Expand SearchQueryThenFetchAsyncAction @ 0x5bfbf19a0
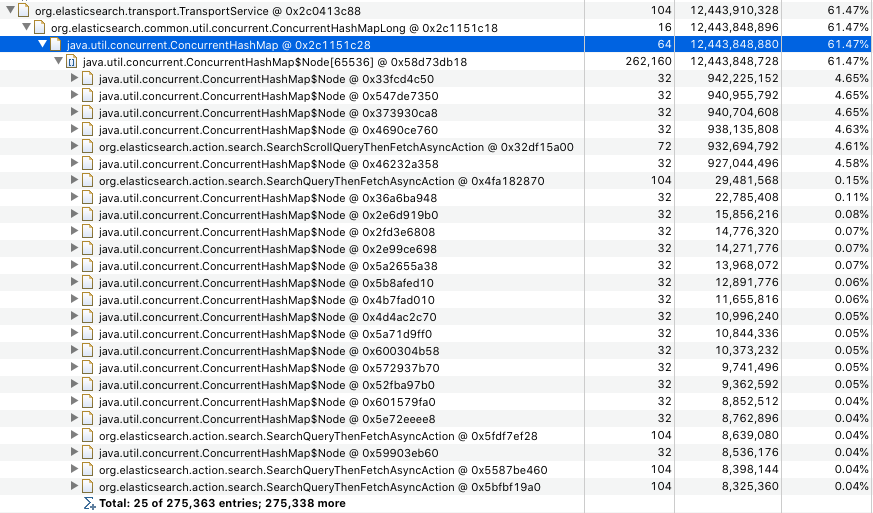 [74, 486]
